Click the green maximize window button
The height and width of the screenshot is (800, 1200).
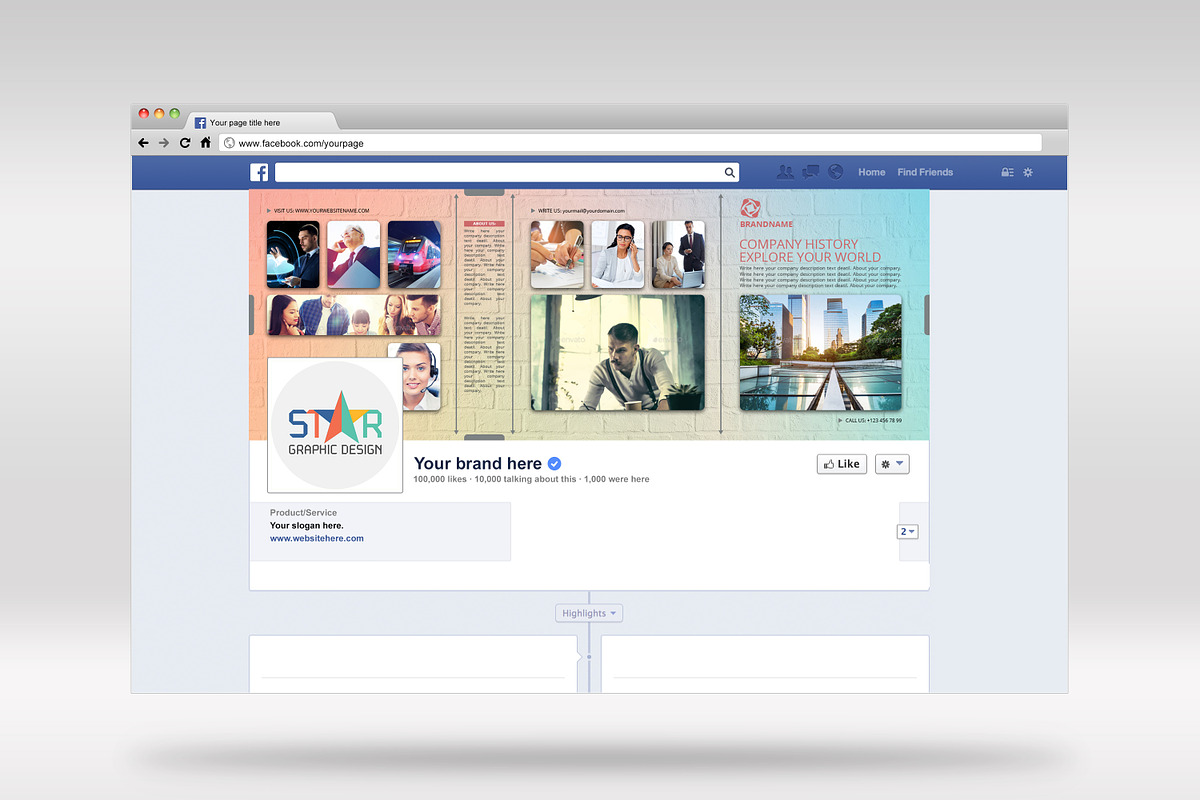point(174,114)
